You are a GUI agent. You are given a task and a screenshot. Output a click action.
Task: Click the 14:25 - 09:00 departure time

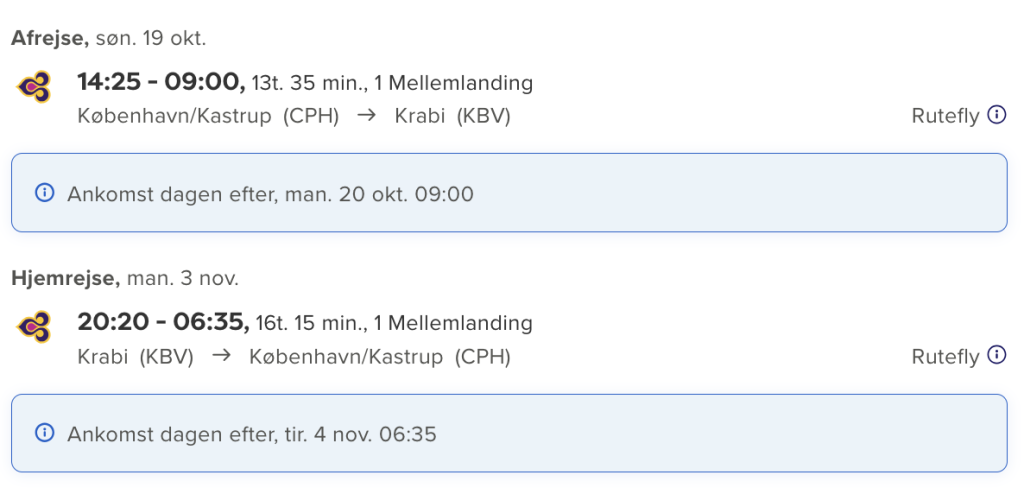pos(161,82)
